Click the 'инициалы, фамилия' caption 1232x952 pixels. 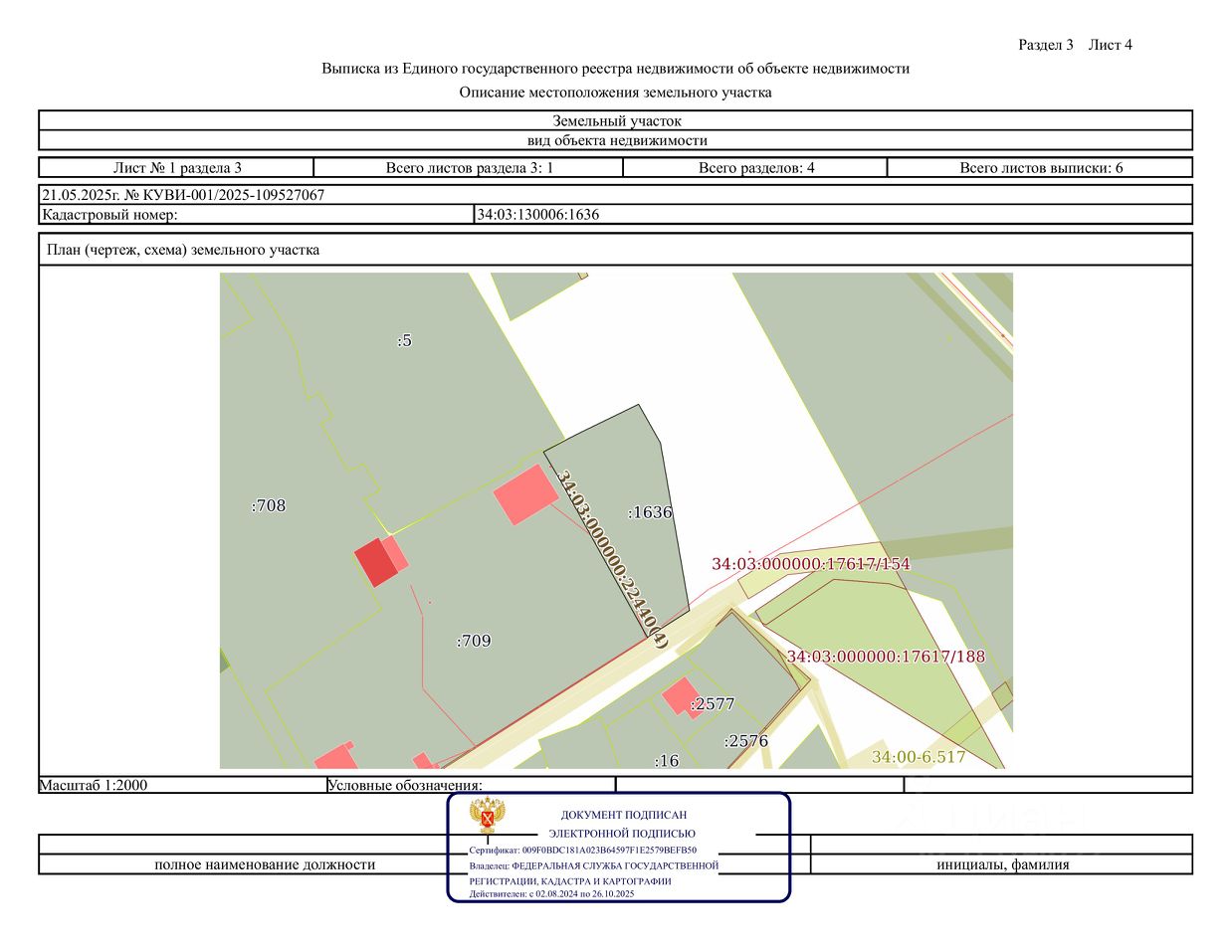click(1003, 864)
